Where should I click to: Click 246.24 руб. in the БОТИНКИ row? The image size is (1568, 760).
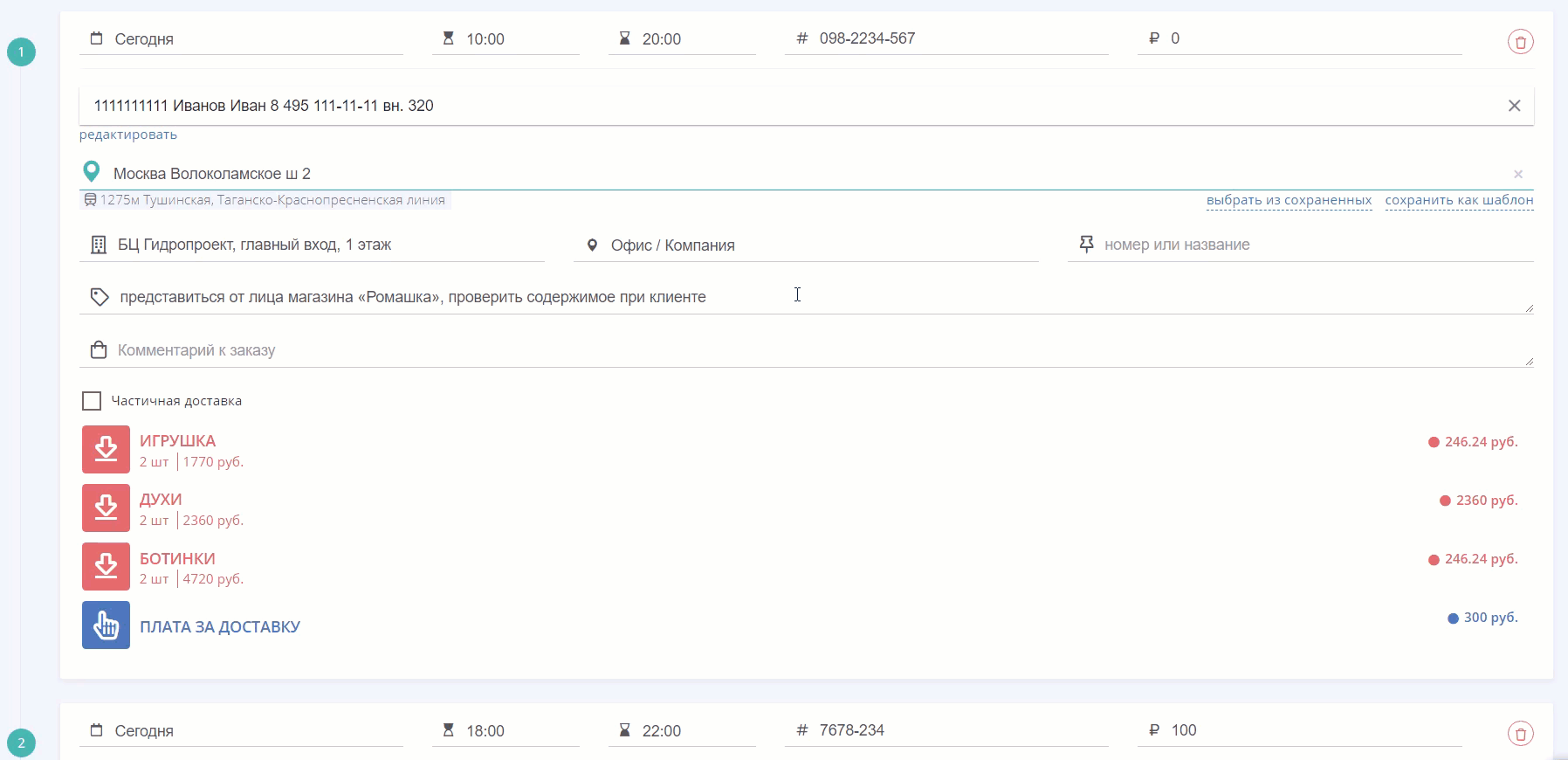coord(1481,559)
